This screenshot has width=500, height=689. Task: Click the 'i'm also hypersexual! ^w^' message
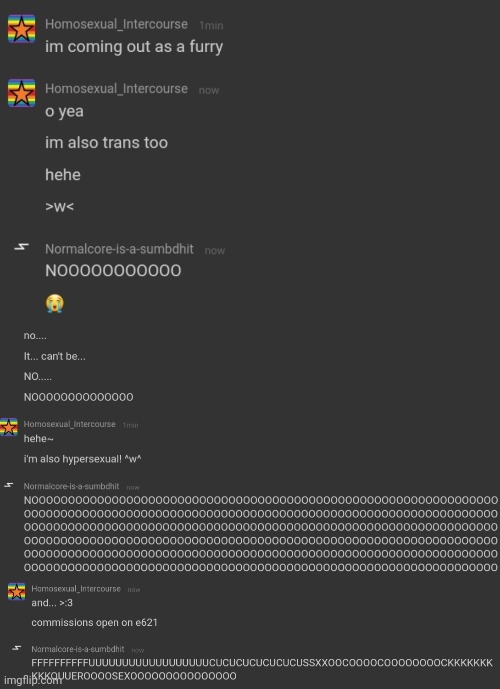click(x=83, y=459)
